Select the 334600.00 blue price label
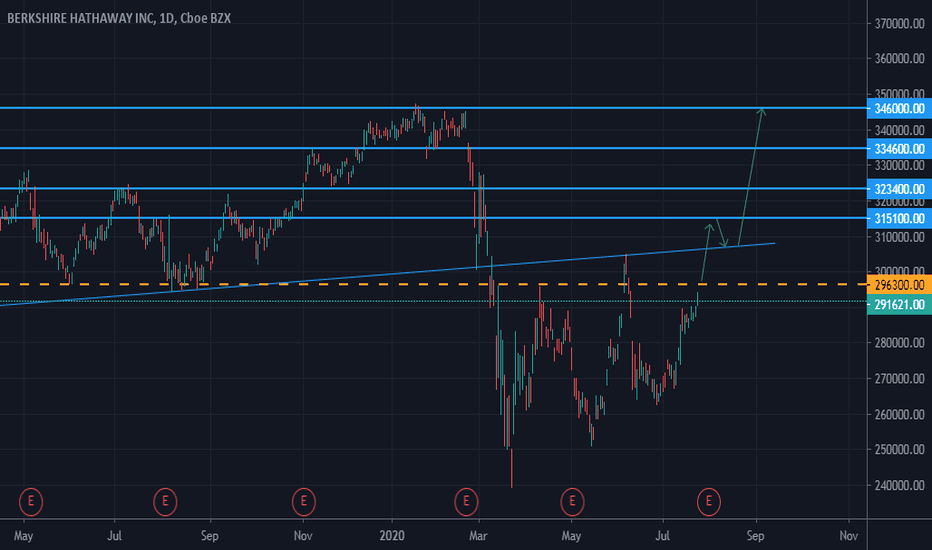Image resolution: width=932 pixels, height=550 pixels. coord(899,149)
